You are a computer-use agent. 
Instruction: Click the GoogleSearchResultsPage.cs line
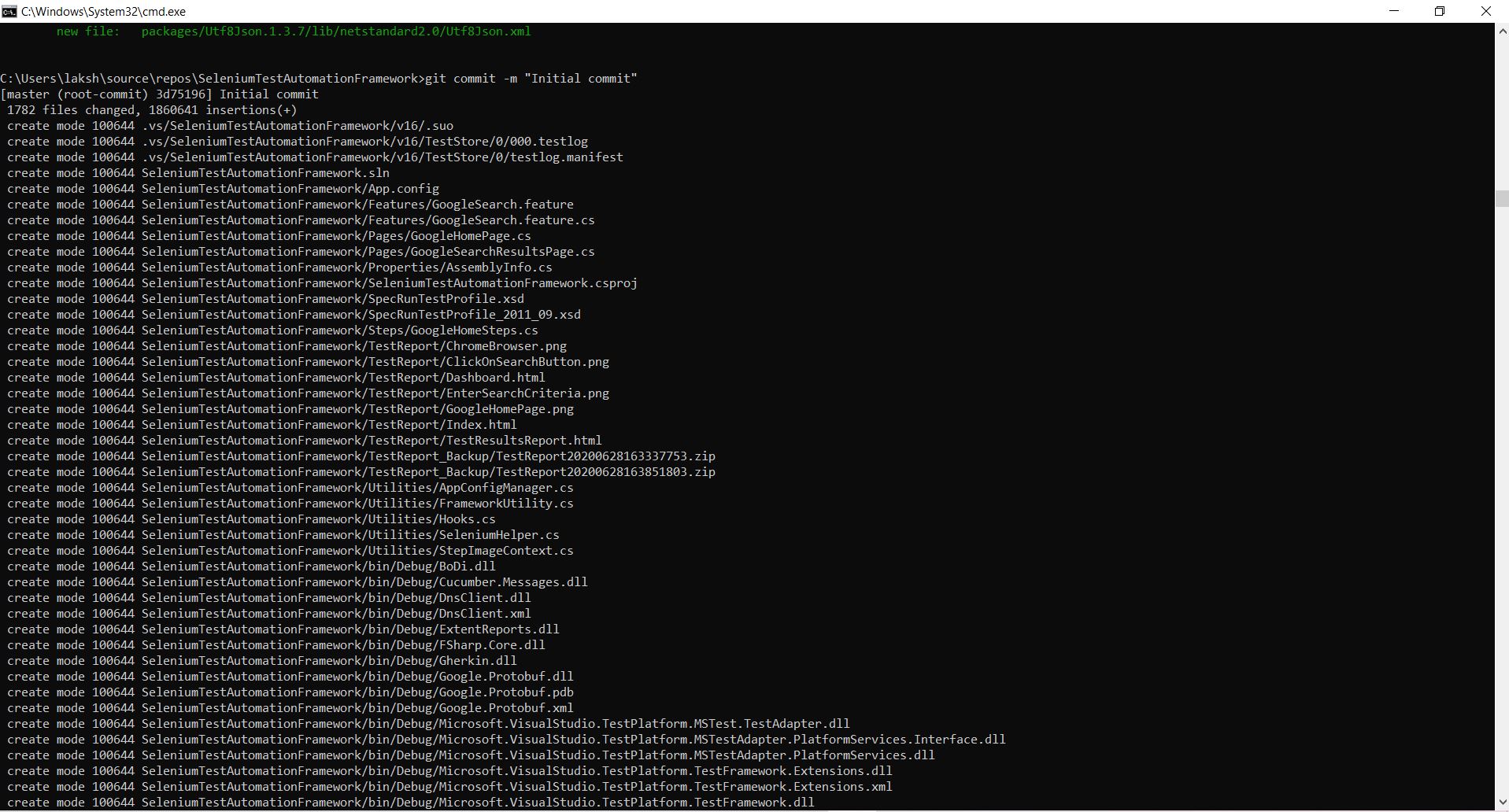(301, 252)
